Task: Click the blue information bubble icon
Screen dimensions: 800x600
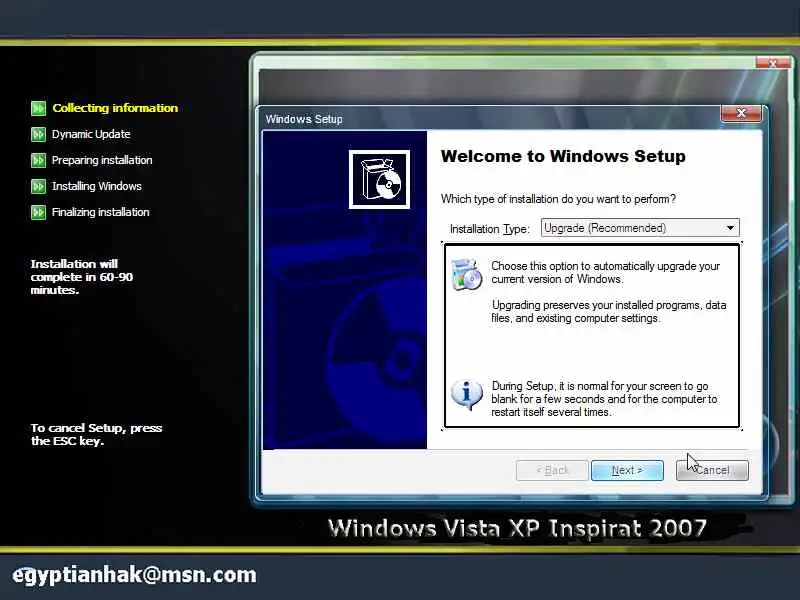Action: coord(466,394)
